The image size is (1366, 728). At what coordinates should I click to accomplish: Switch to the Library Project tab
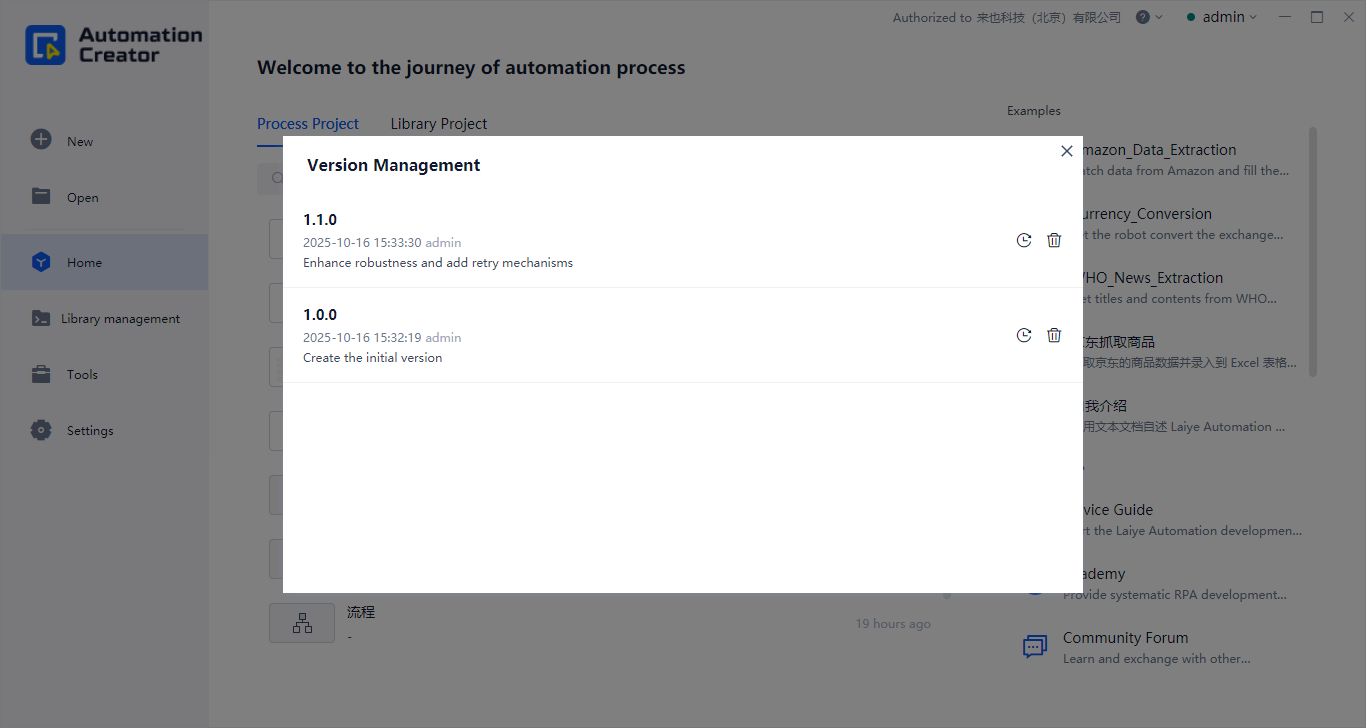(x=438, y=124)
